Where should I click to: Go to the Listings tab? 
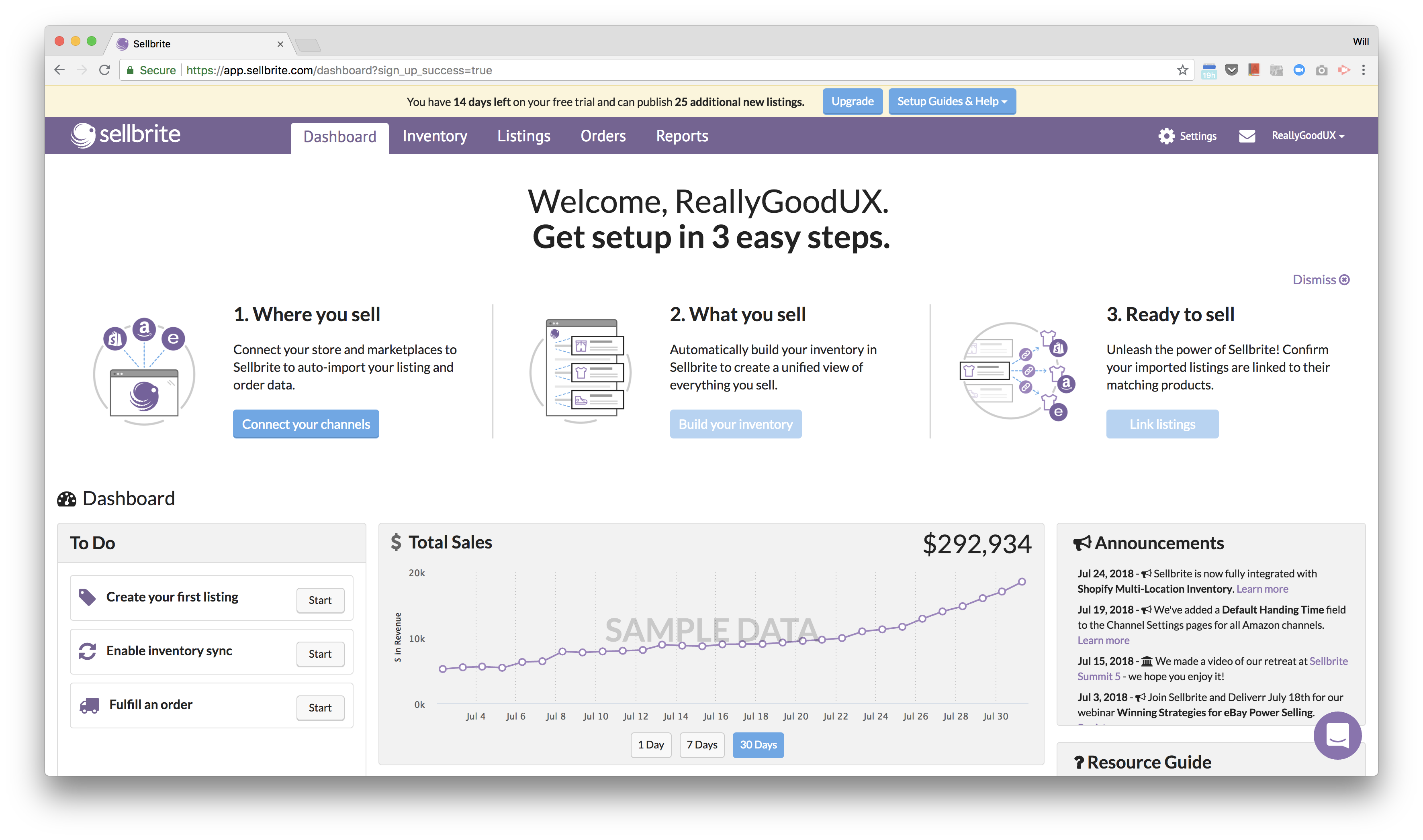pos(523,137)
